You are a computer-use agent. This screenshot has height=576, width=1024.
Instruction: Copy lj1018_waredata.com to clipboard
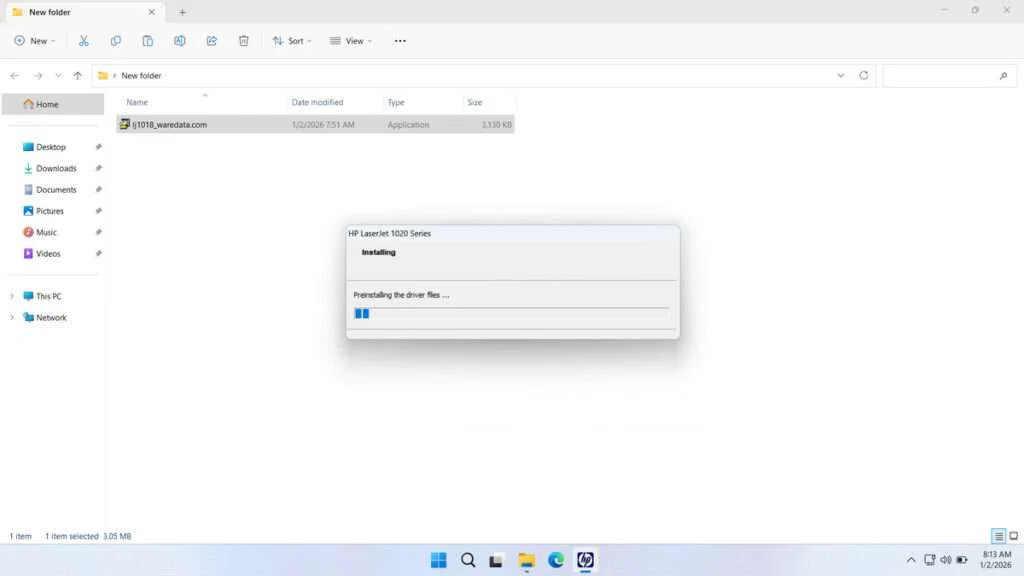coord(115,40)
